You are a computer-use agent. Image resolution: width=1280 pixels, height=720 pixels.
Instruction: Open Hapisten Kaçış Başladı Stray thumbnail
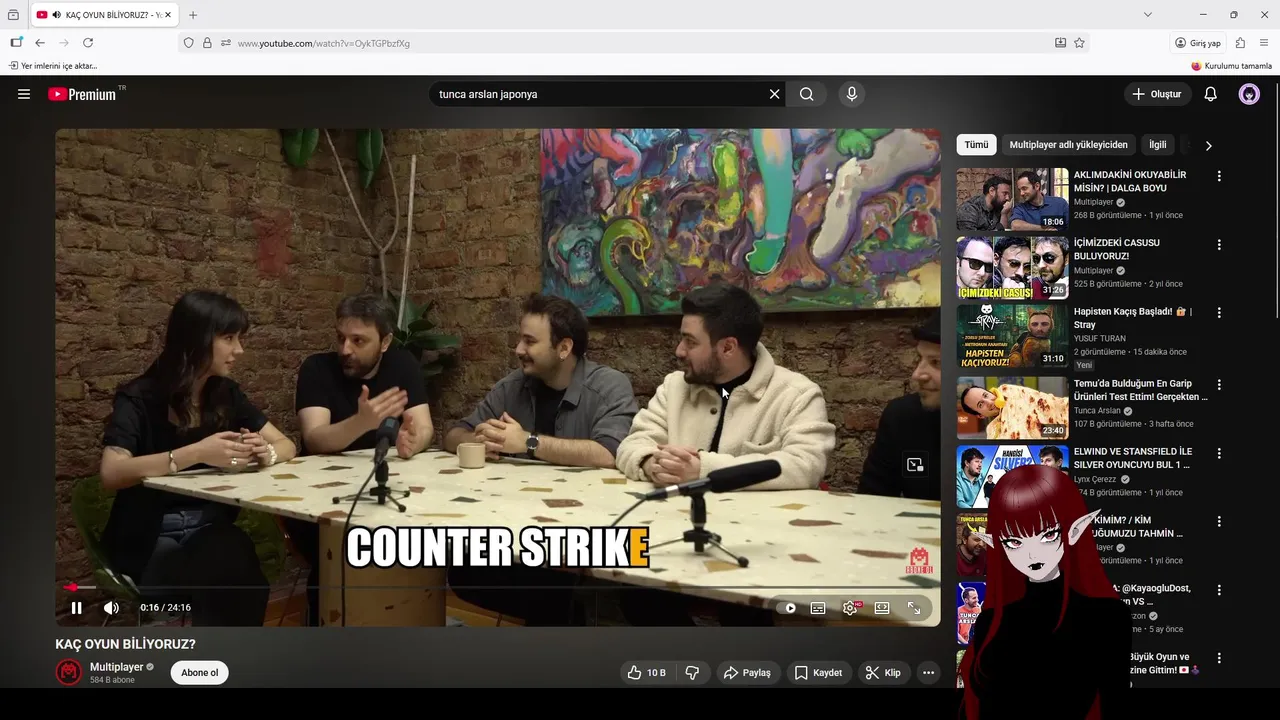click(1012, 336)
